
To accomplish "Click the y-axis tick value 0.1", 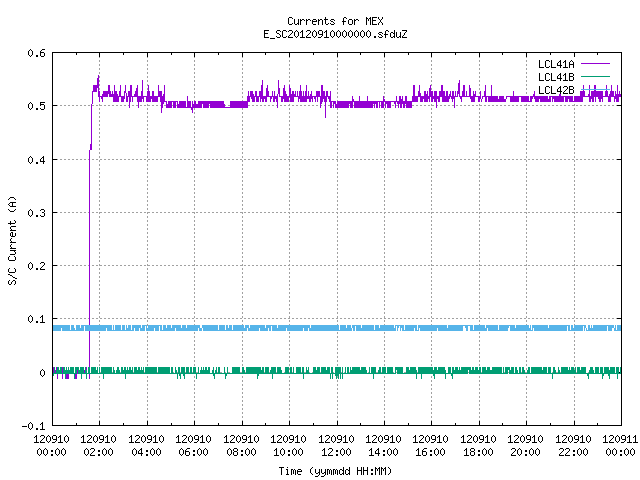I will (36, 320).
